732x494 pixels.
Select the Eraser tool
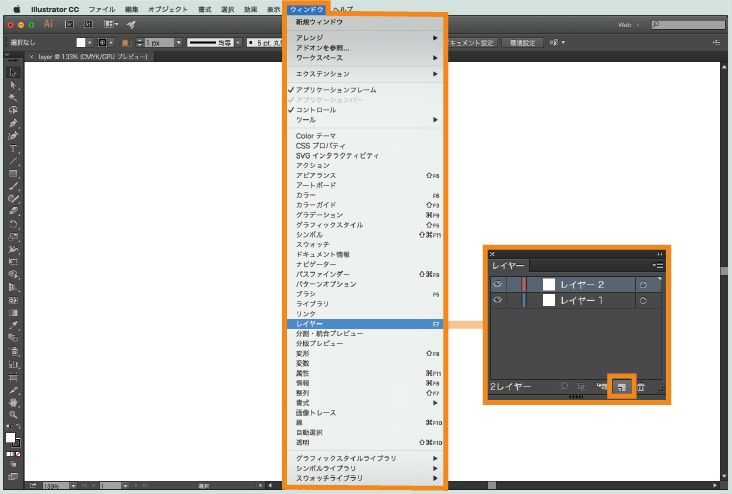tap(13, 211)
